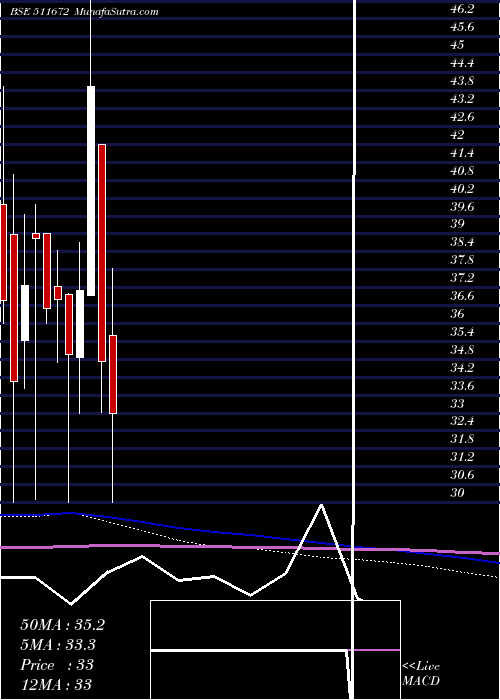Click the 40.8 price axis label
The image size is (500, 700).
[x=462, y=171]
